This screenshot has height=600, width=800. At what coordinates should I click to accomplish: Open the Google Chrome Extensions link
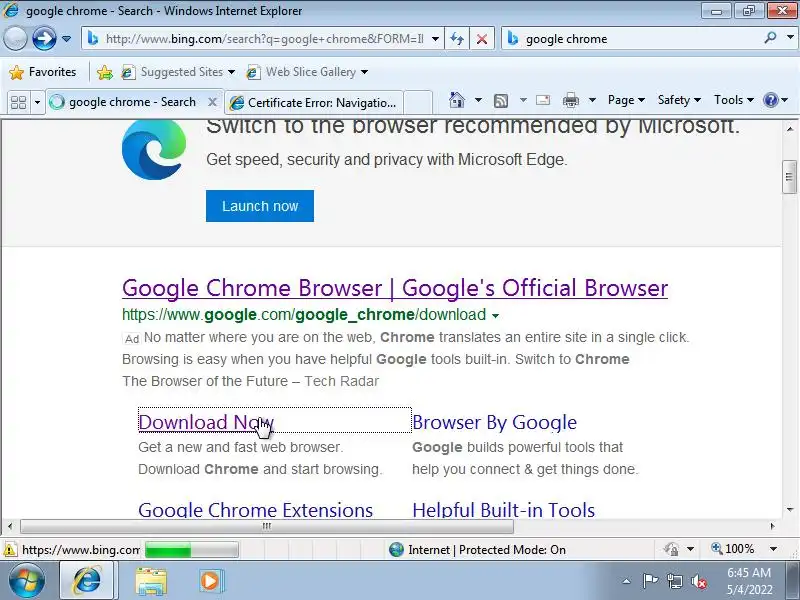(256, 509)
